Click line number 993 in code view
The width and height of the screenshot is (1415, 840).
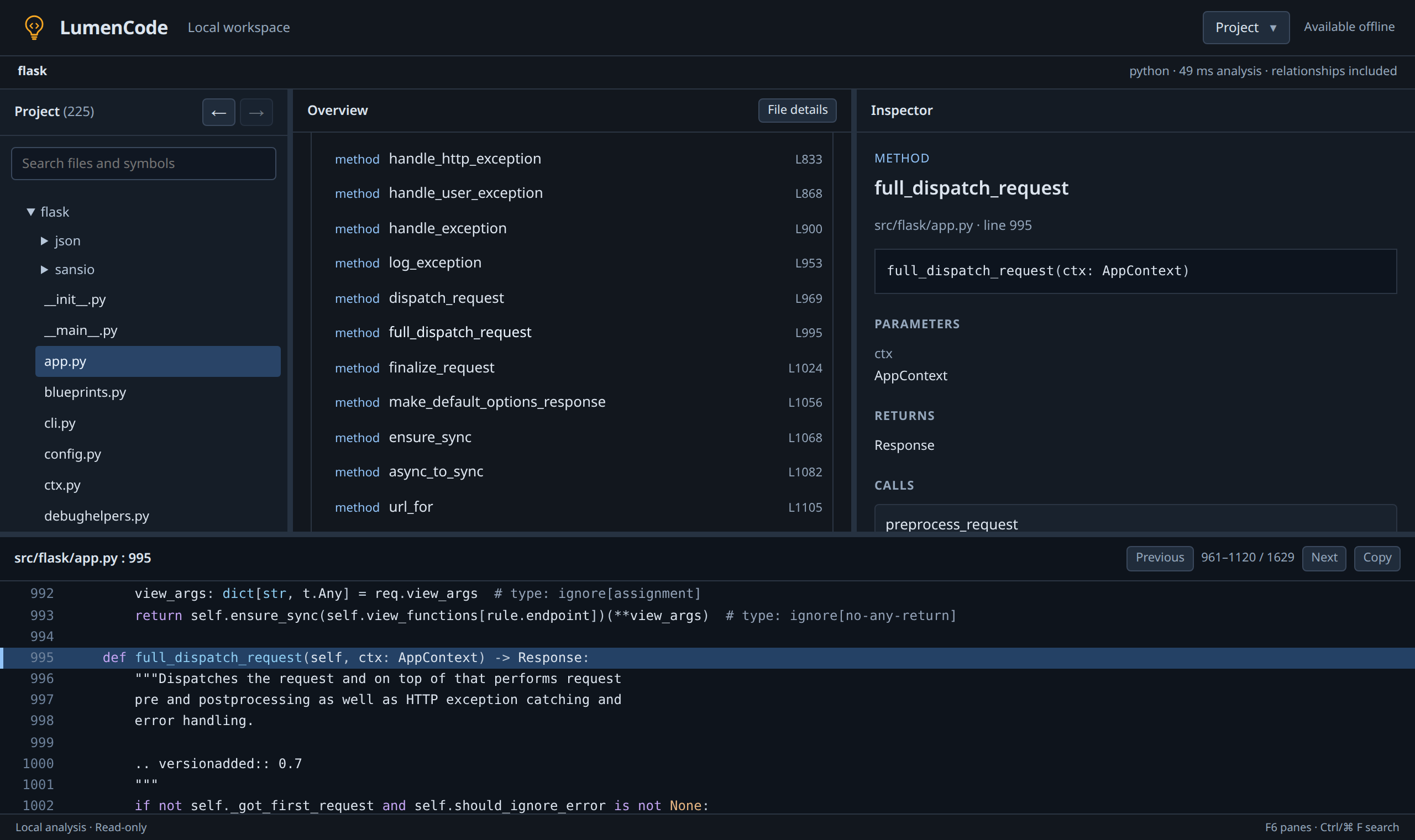(x=42, y=615)
